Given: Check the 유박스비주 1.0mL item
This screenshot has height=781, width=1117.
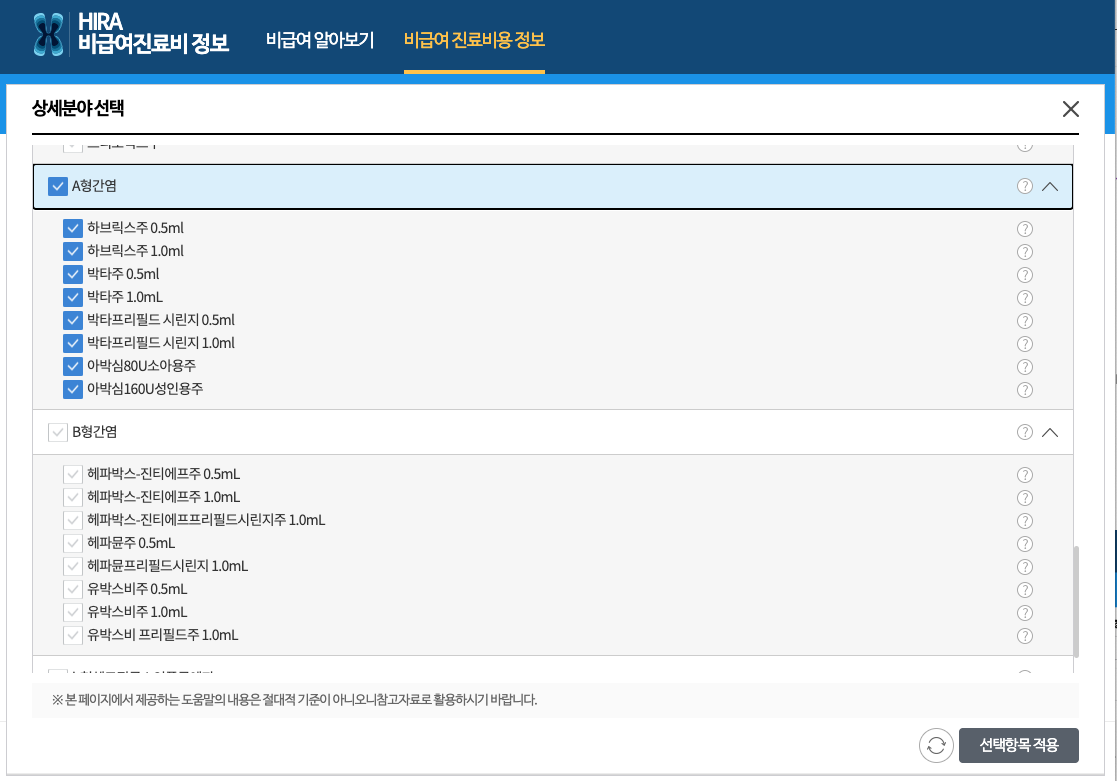Looking at the screenshot, I should (x=73, y=612).
